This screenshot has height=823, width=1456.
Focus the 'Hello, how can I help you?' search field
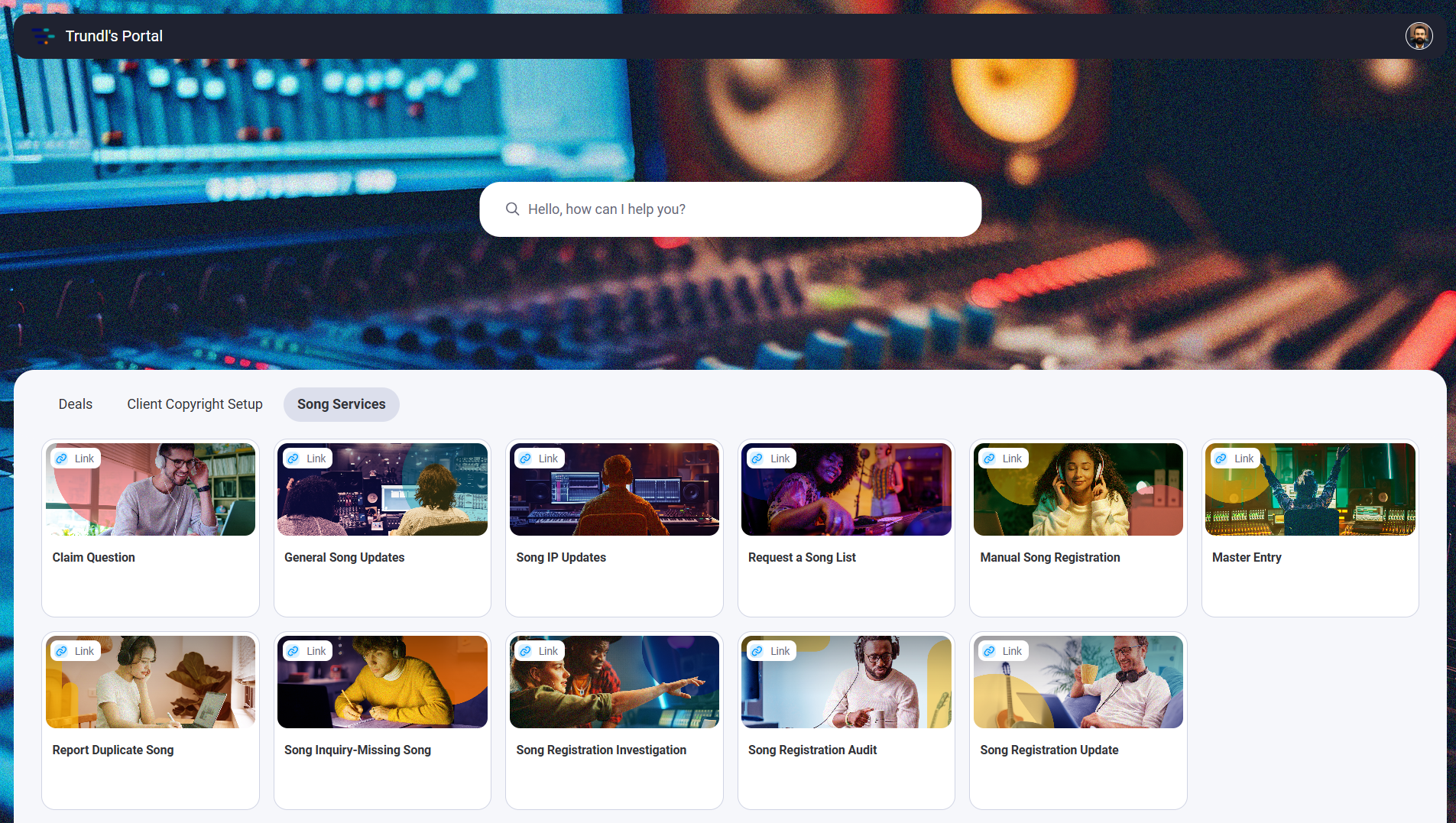click(731, 209)
